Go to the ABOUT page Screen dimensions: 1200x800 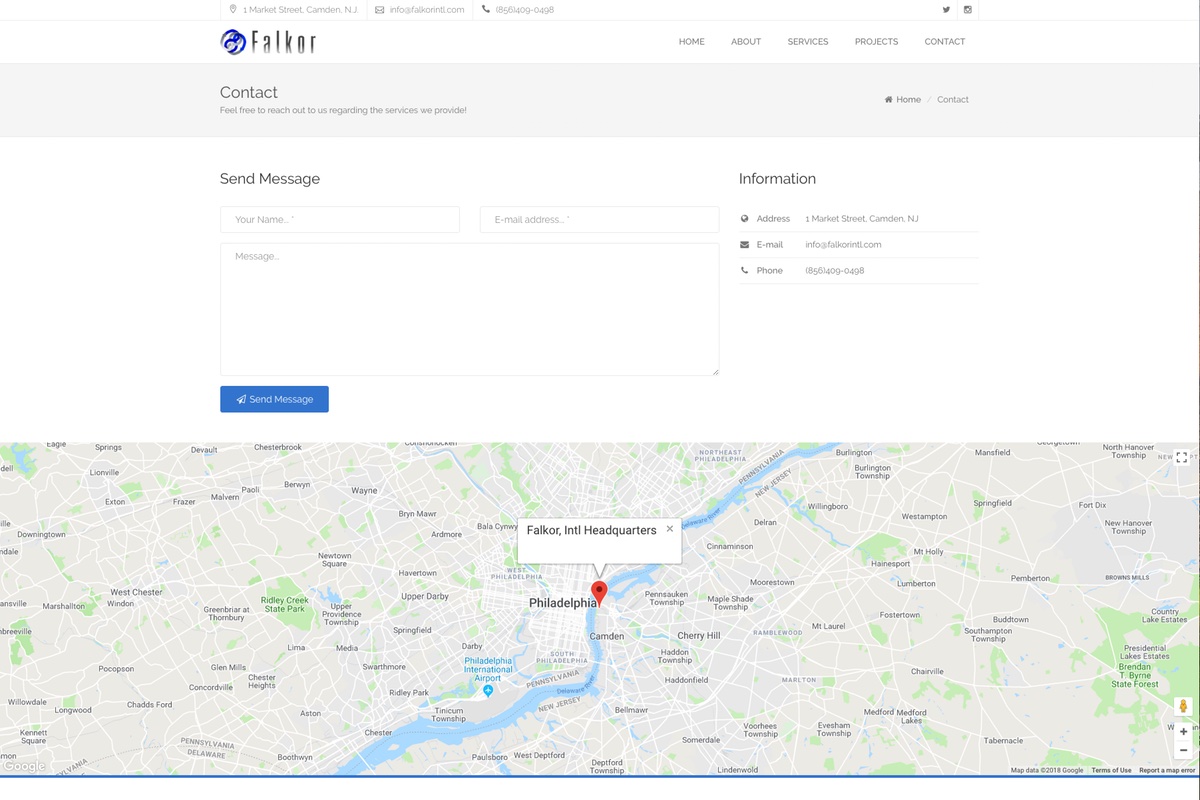click(746, 42)
